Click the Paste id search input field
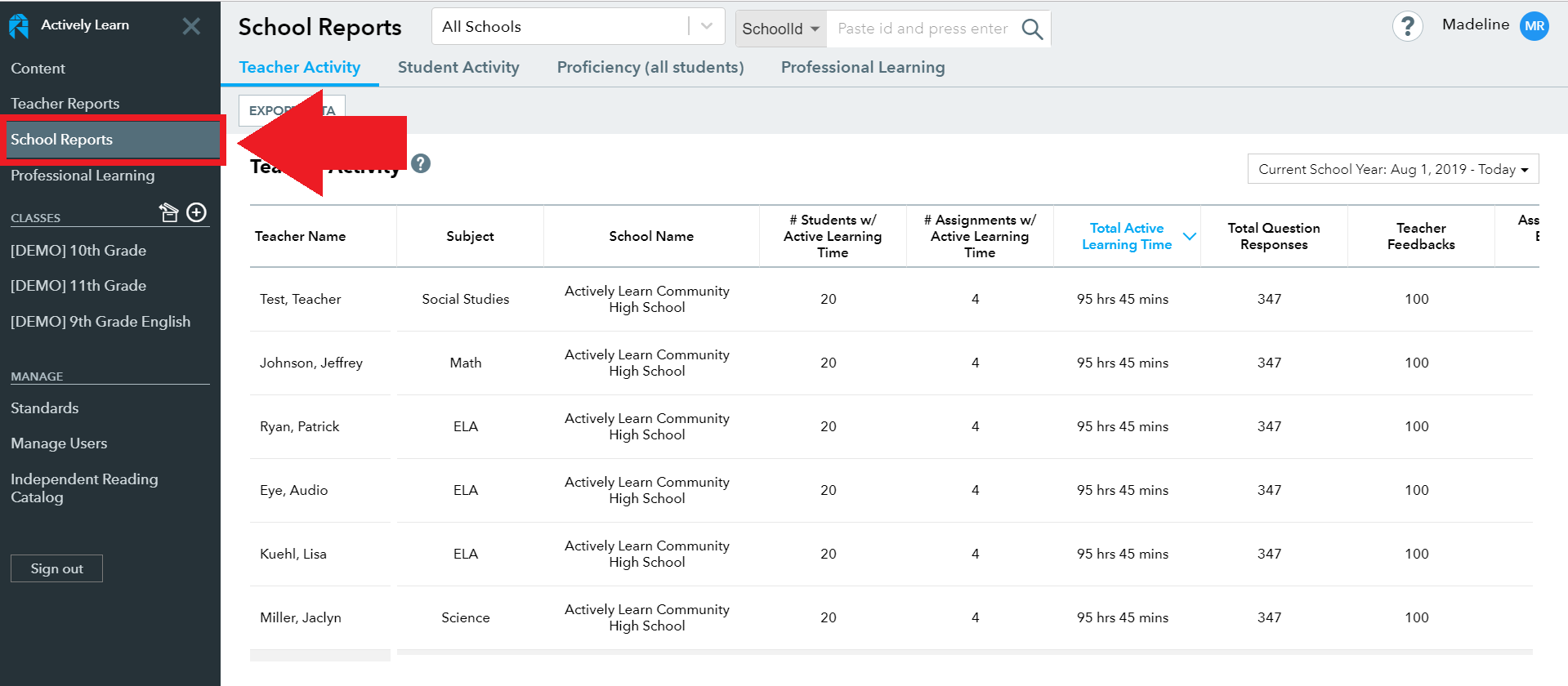This screenshot has width=1568, height=686. point(923,29)
